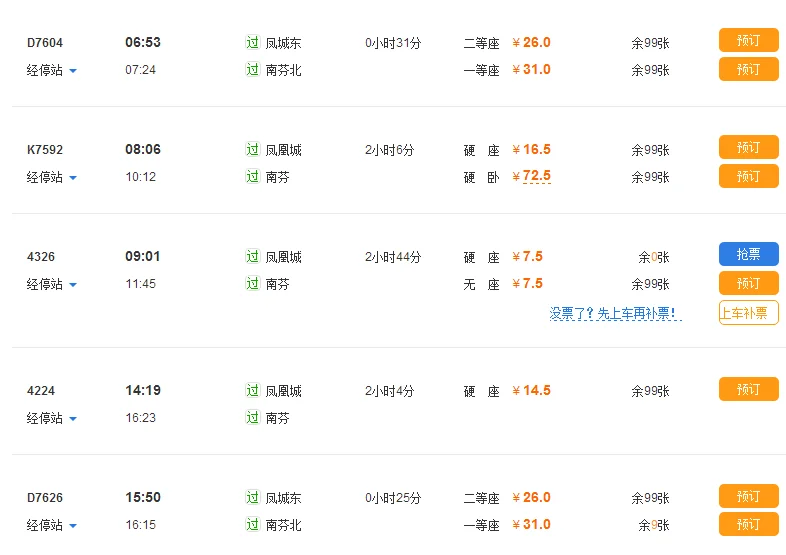Book the 二等座 ticket on D7604
This screenshot has width=786, height=555.
(x=748, y=41)
